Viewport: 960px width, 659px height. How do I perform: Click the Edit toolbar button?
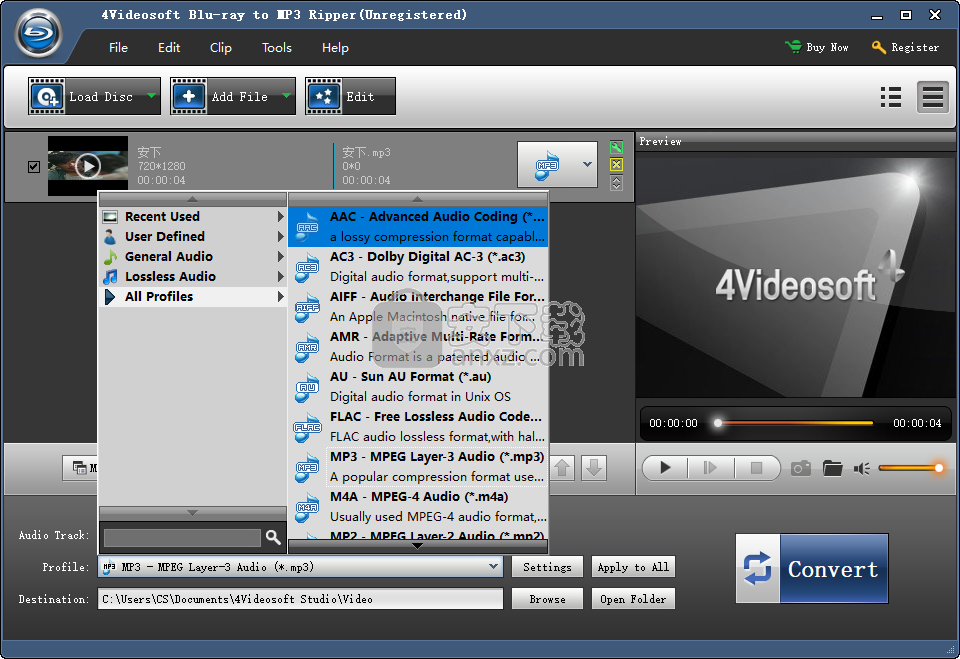click(350, 96)
